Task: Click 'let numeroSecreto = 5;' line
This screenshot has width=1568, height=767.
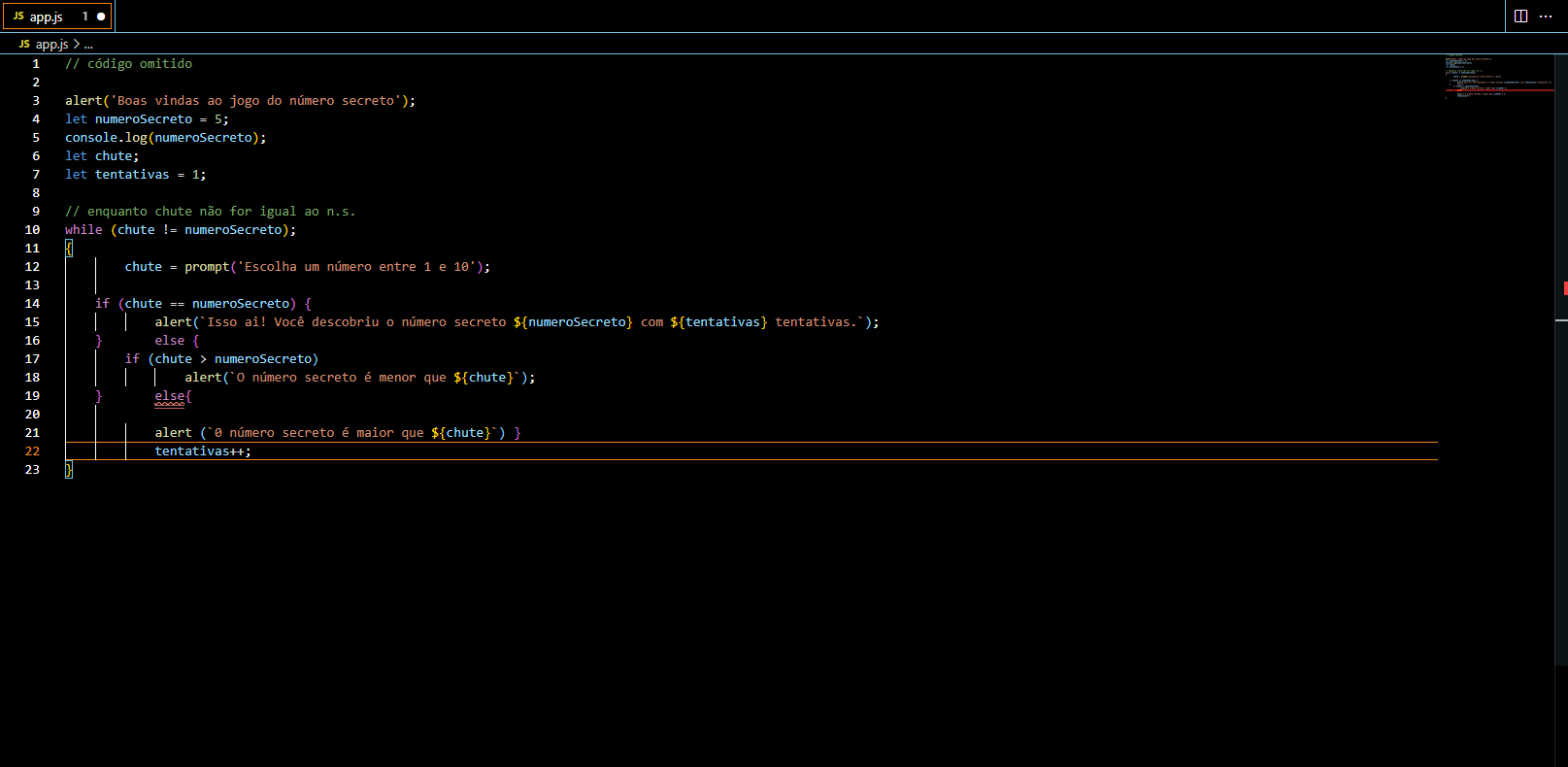Action: coord(147,119)
